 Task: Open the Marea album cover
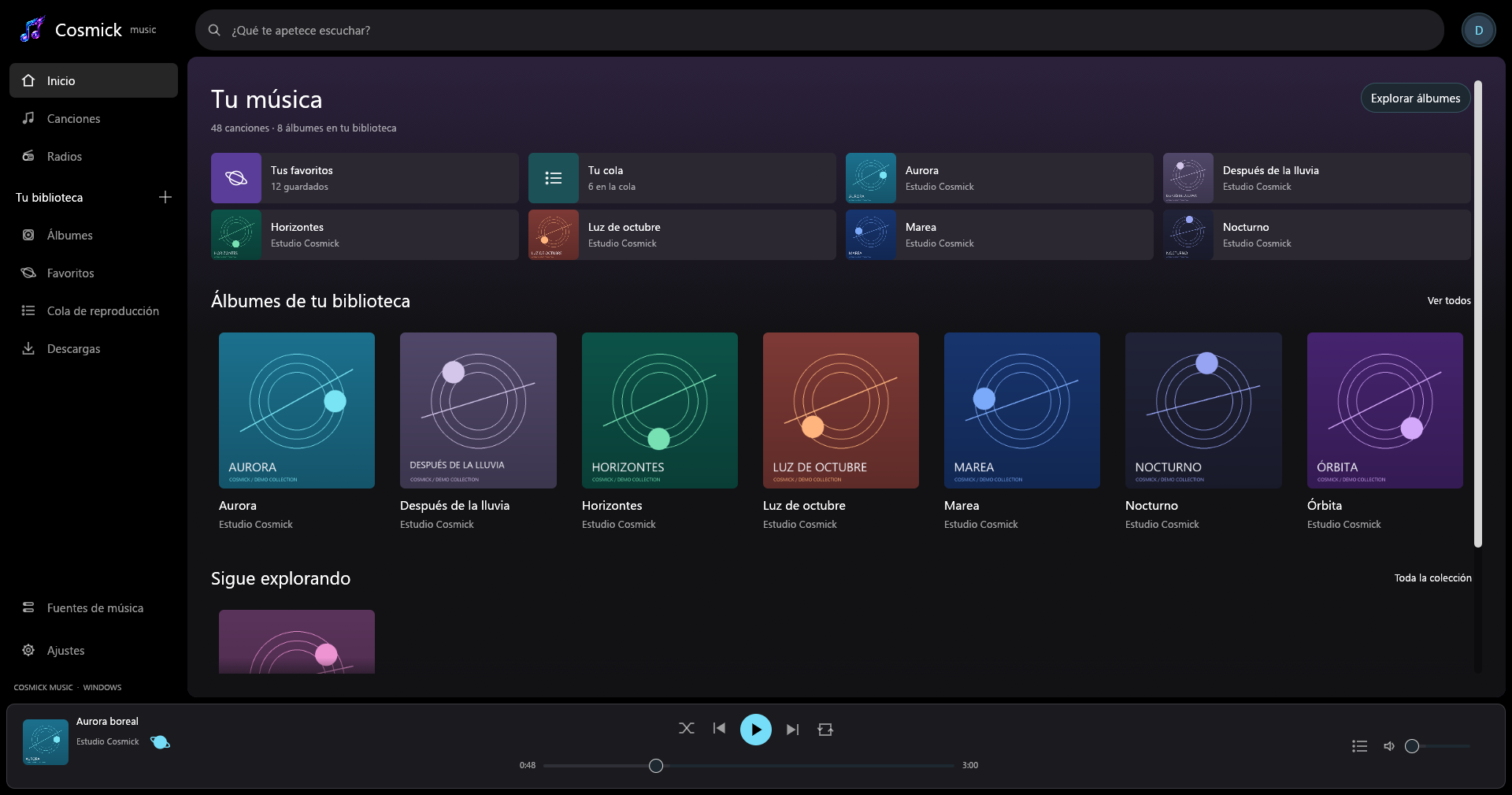(x=1022, y=411)
